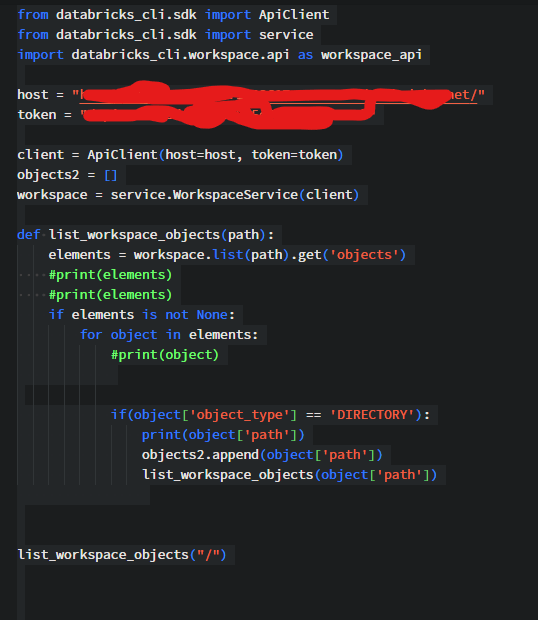Click the "'DIRECTORY'" string literal

tap(372, 415)
